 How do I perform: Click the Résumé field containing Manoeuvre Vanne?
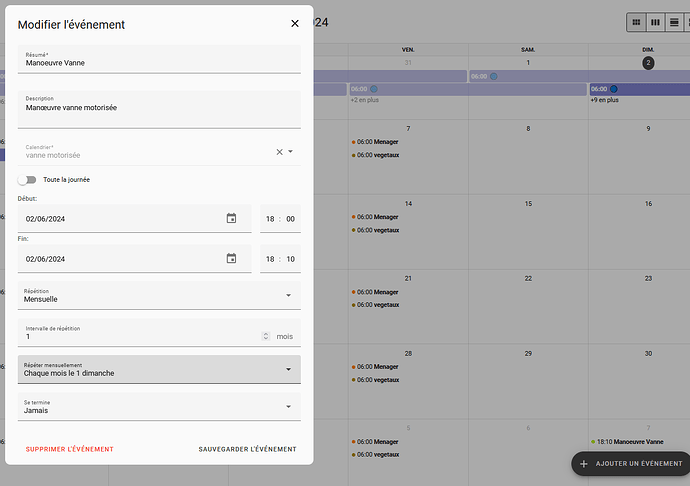pos(159,60)
